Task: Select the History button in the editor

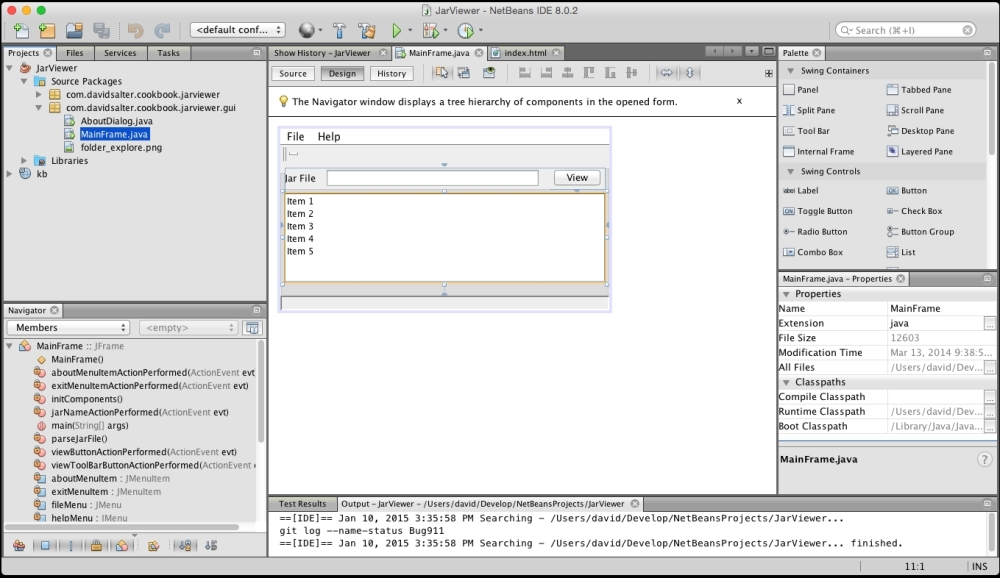Action: pos(391,72)
